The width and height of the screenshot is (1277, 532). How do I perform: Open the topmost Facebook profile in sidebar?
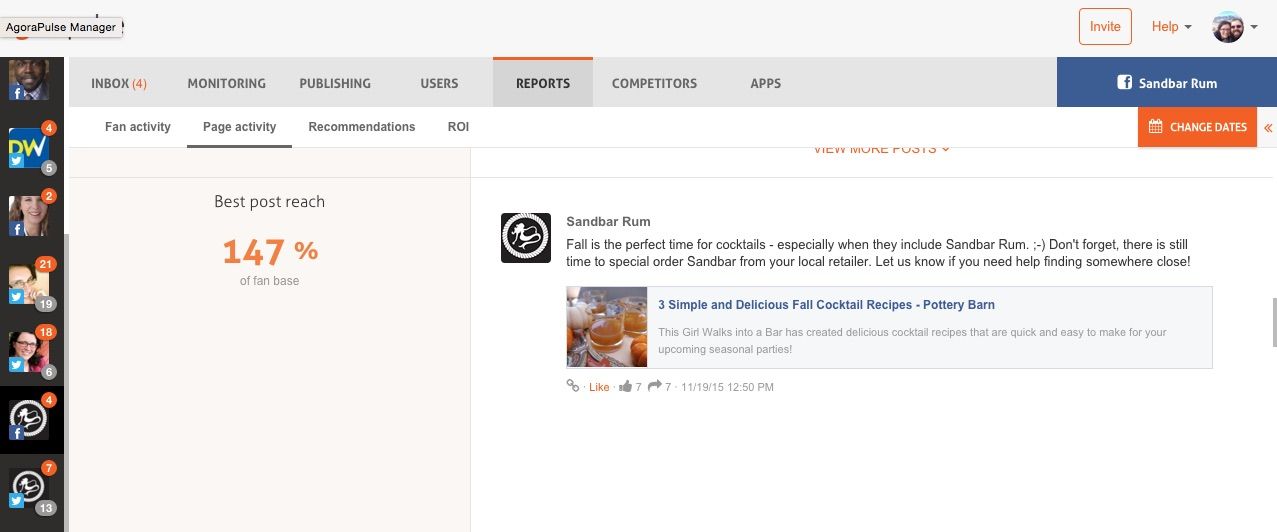29,80
